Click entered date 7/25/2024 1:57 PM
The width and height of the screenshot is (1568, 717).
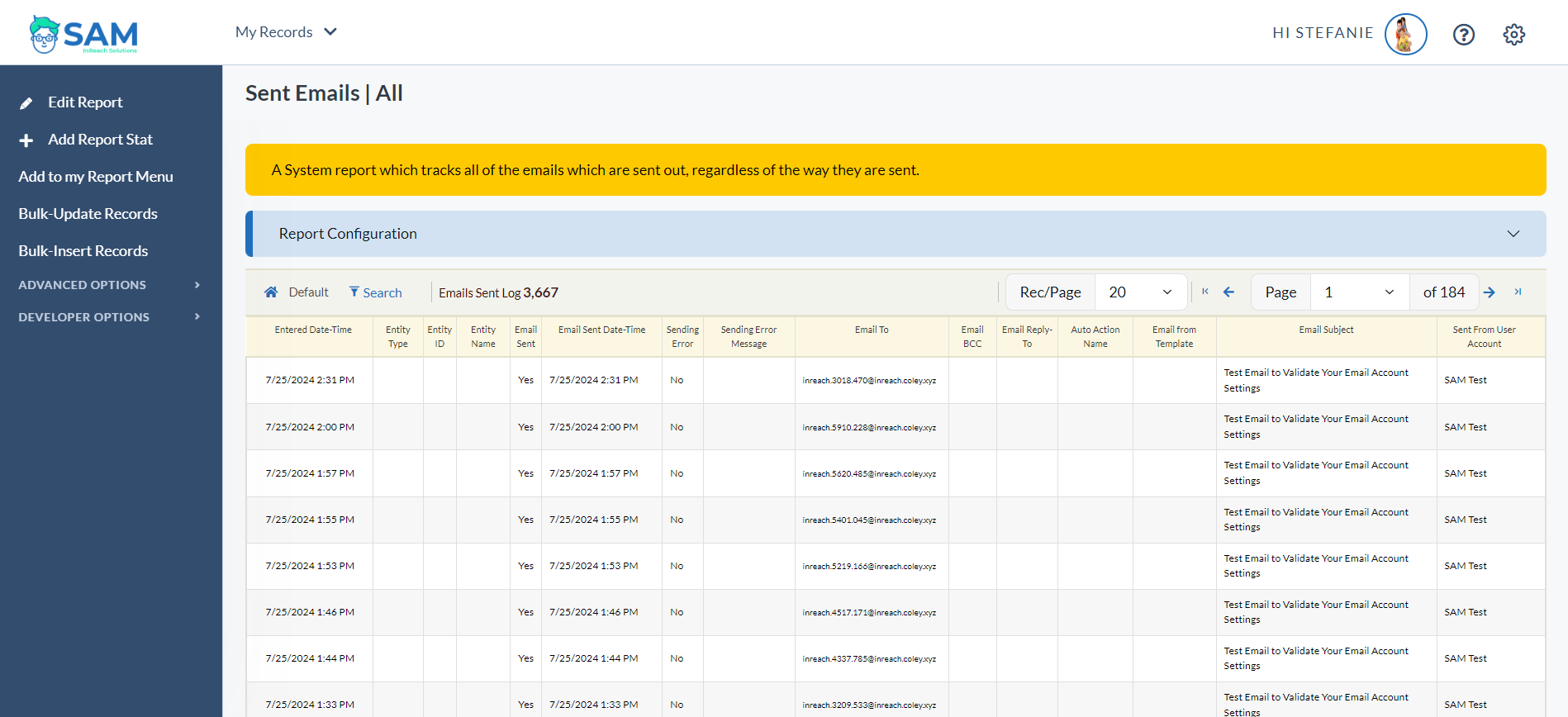coord(310,473)
